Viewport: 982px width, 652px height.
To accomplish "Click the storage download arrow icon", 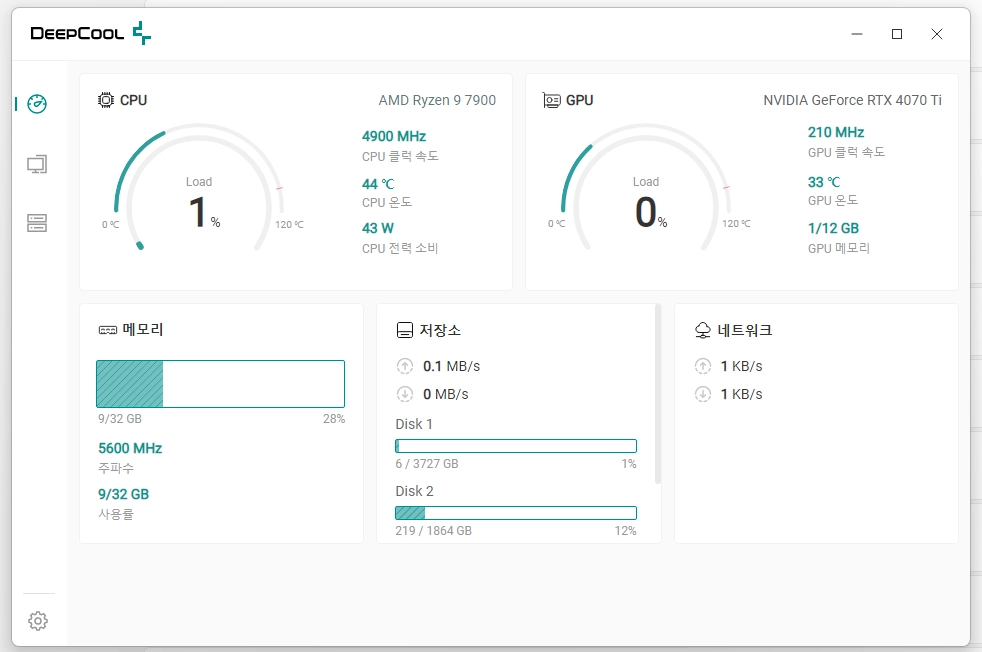I will point(405,394).
